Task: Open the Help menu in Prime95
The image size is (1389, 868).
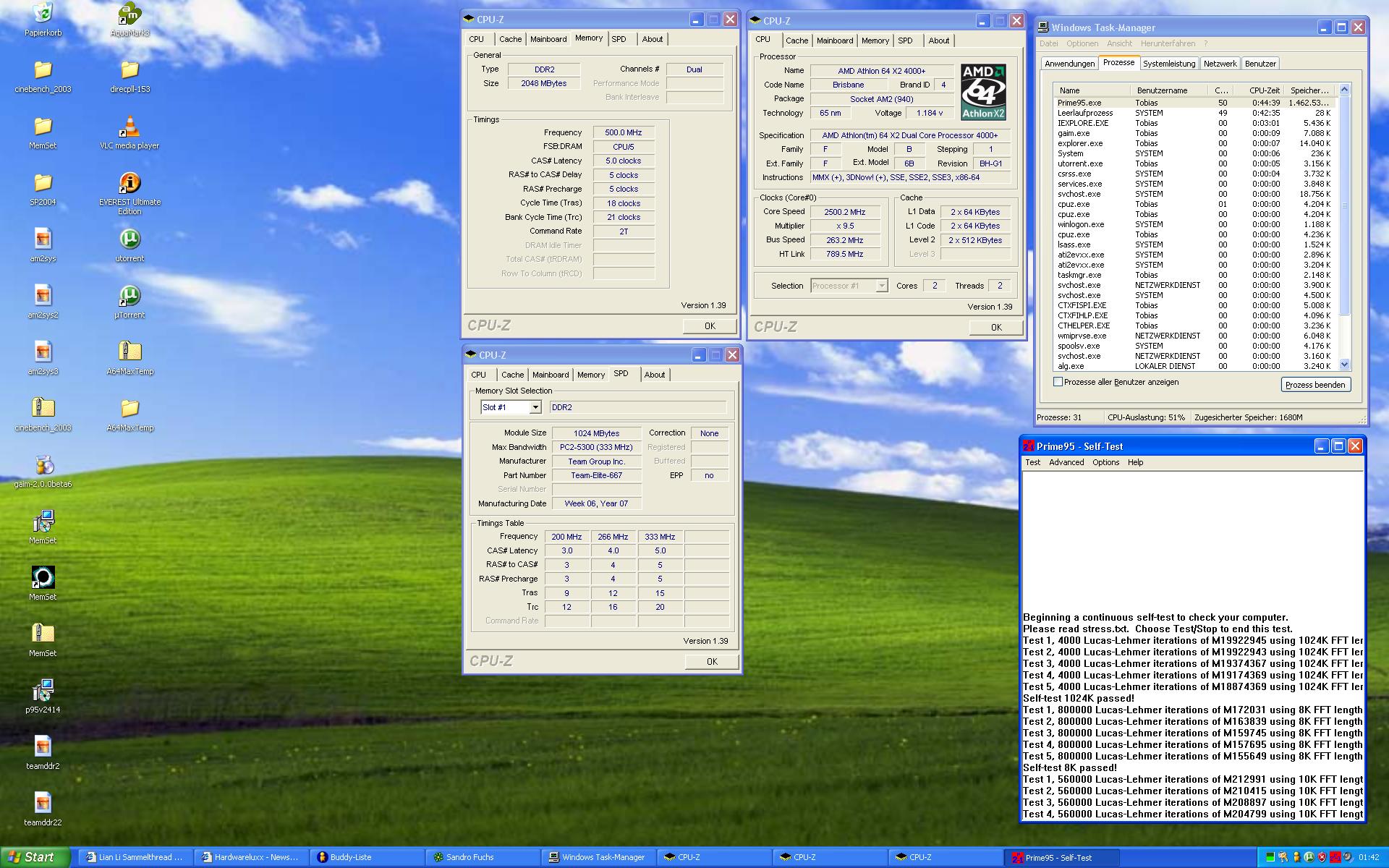Action: pyautogui.click(x=1135, y=462)
